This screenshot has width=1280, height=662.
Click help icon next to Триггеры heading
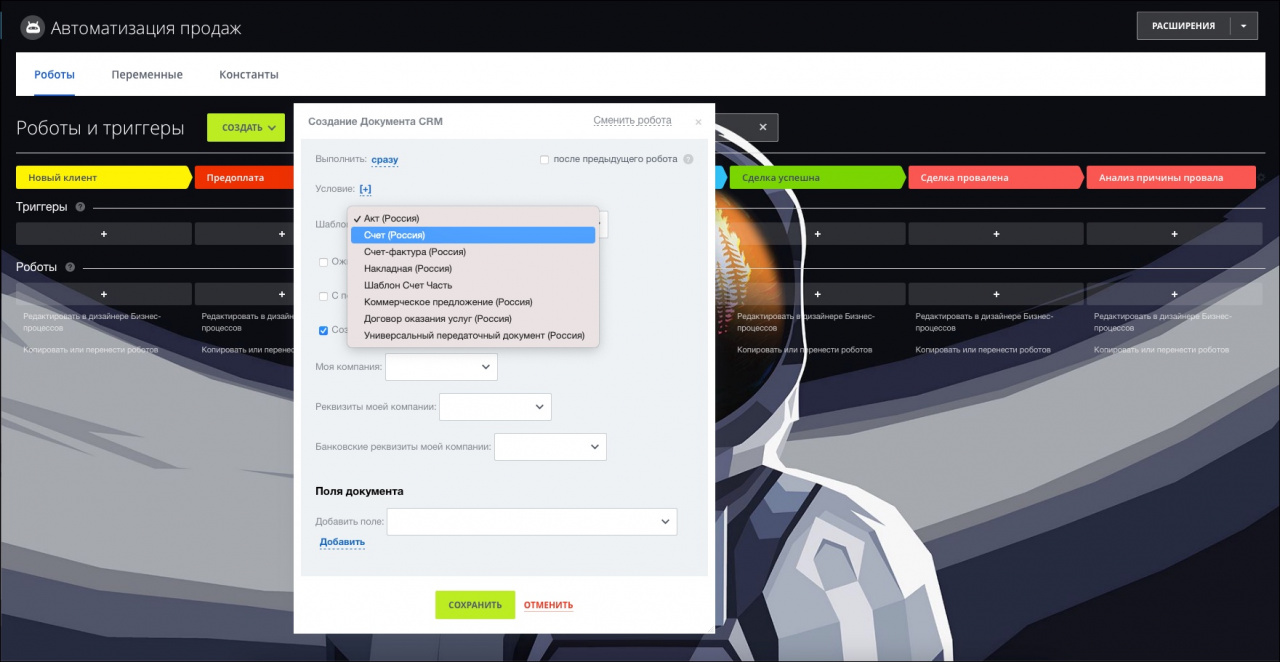click(x=80, y=207)
